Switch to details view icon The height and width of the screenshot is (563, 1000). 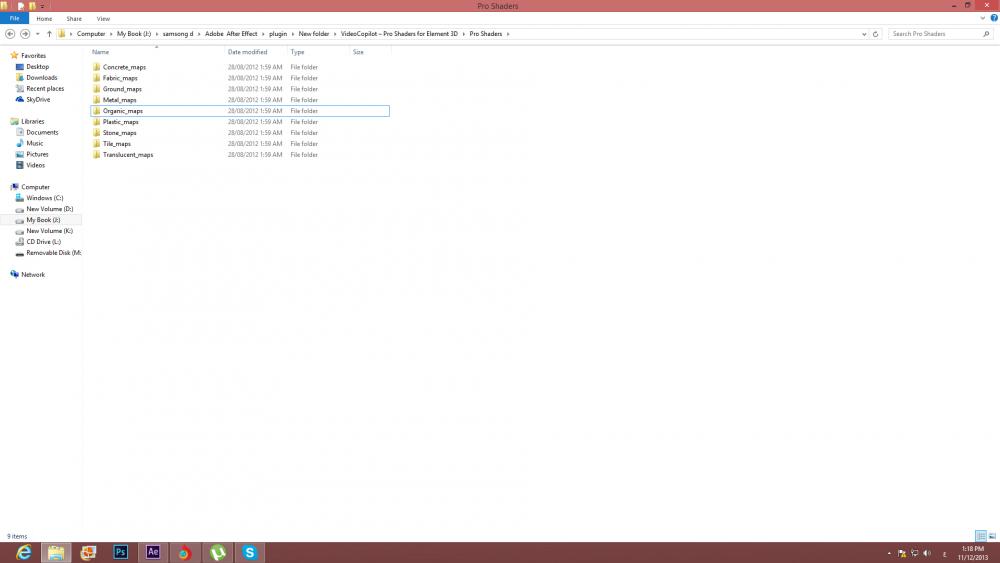point(981,536)
